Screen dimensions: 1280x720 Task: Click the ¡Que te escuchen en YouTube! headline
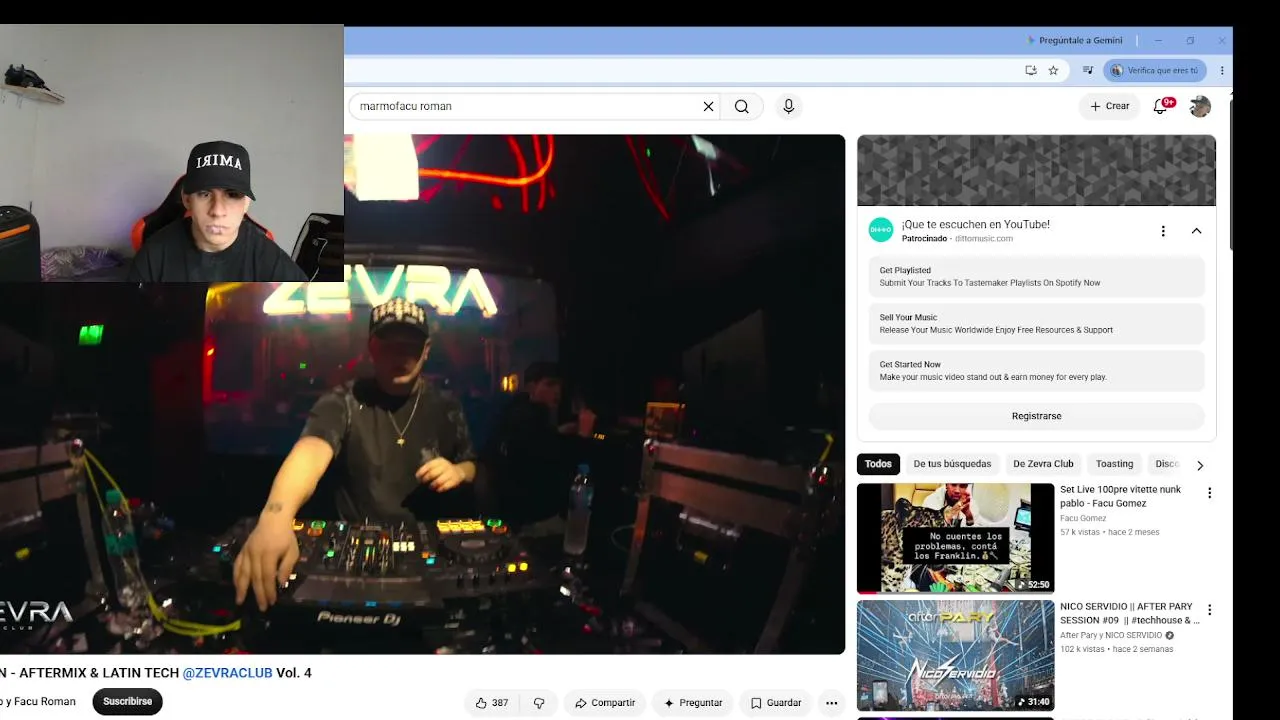(975, 225)
